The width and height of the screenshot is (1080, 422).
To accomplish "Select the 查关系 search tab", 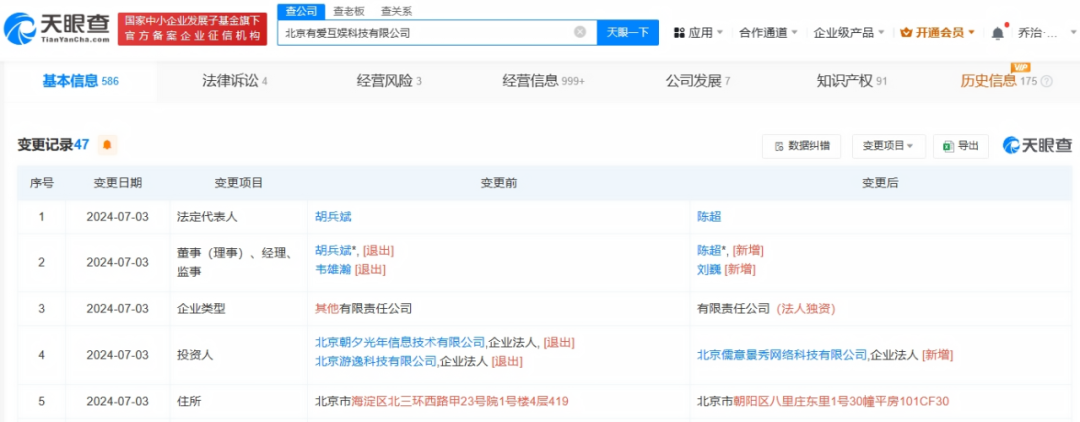I will 397,11.
